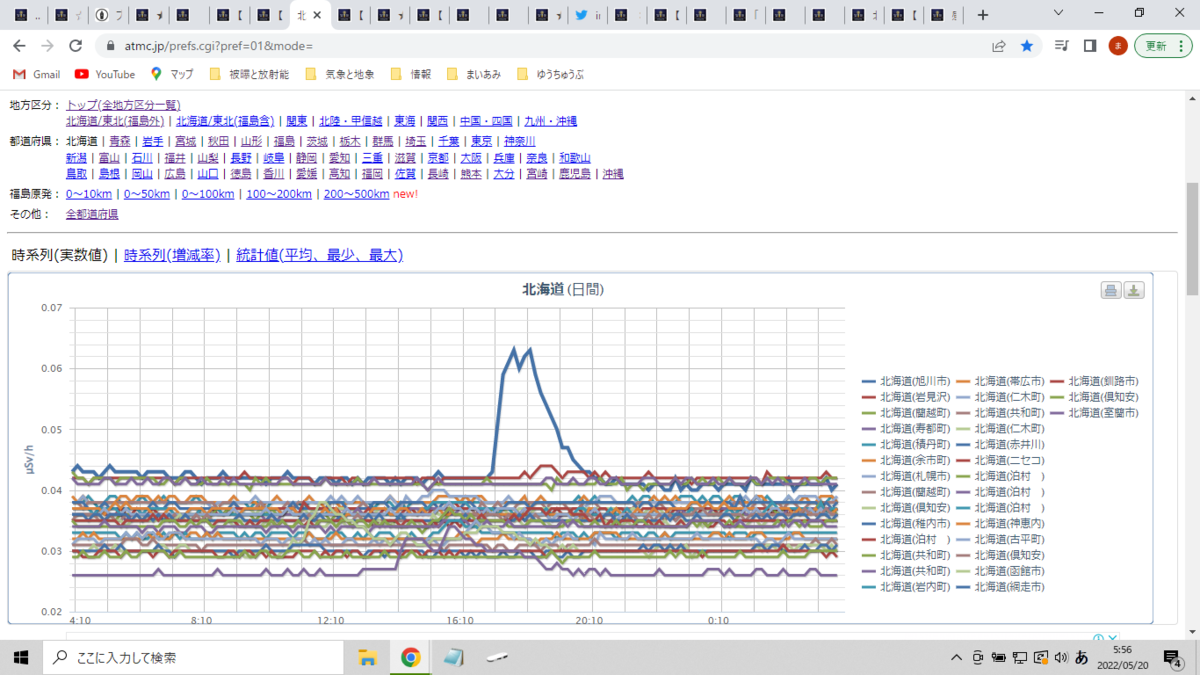This screenshot has height=675, width=1200.
Task: Open the 被曝と放射能 bookmark folder
Action: click(x=249, y=74)
